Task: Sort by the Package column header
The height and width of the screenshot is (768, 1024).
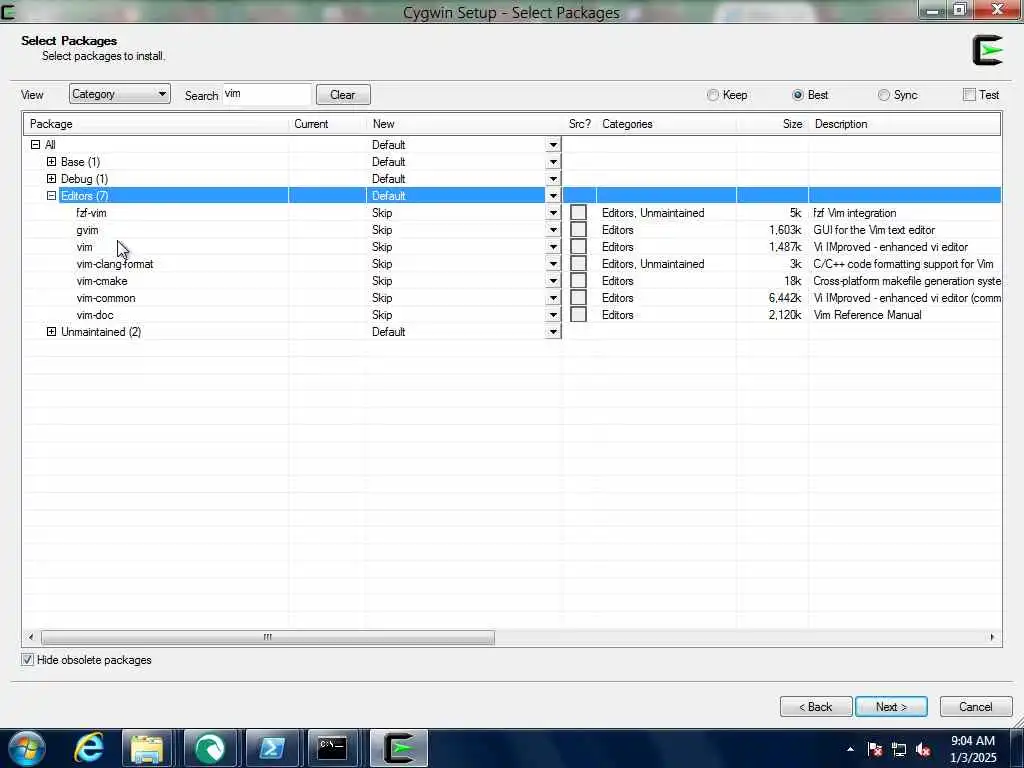Action: point(156,124)
